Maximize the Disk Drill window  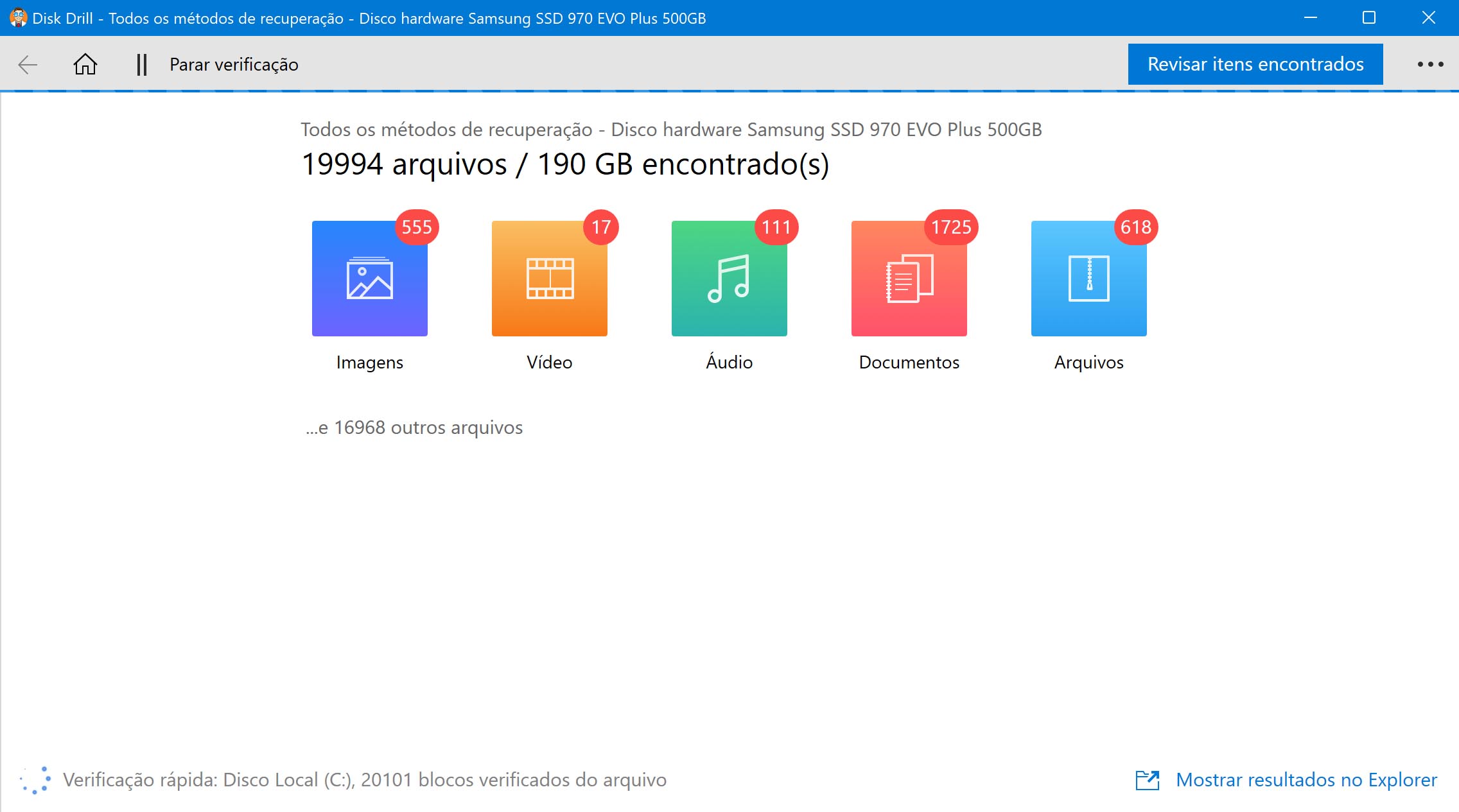[x=1369, y=18]
